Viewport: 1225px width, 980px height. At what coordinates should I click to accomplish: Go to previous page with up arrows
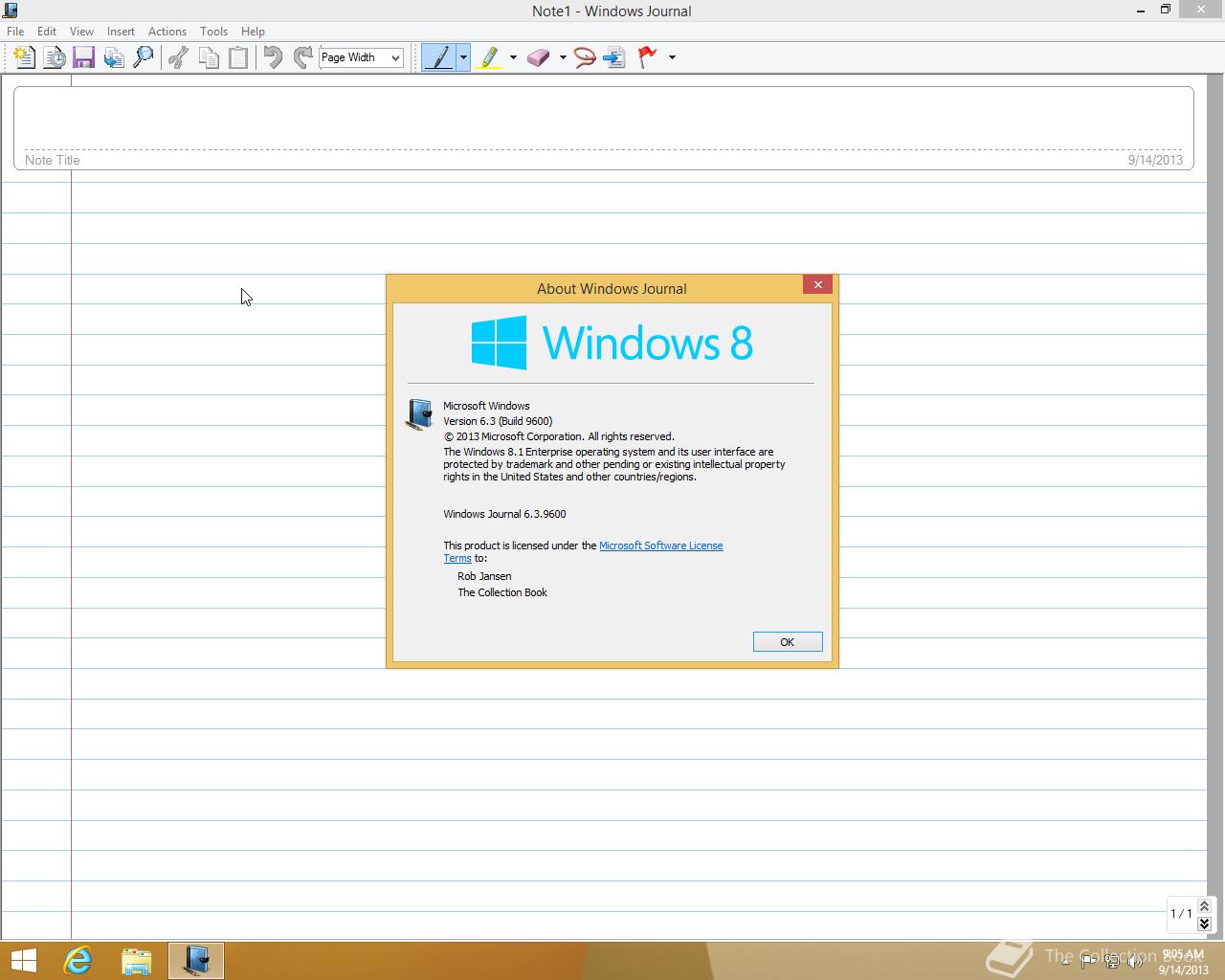pyautogui.click(x=1204, y=905)
